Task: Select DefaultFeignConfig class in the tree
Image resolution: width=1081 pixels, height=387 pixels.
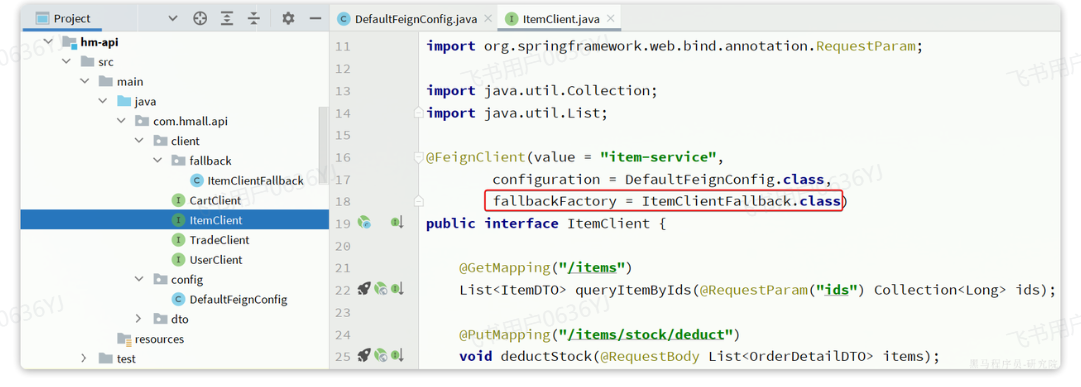Action: tap(238, 299)
